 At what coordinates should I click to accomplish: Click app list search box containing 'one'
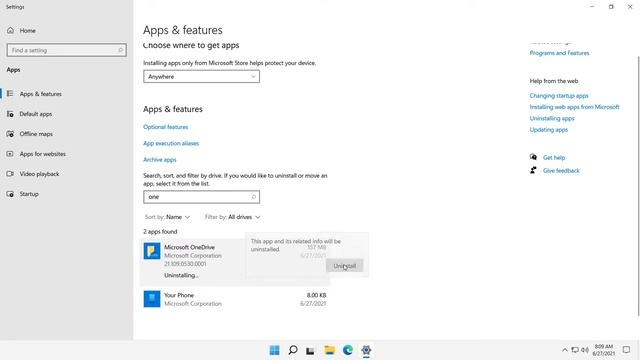[x=201, y=197]
